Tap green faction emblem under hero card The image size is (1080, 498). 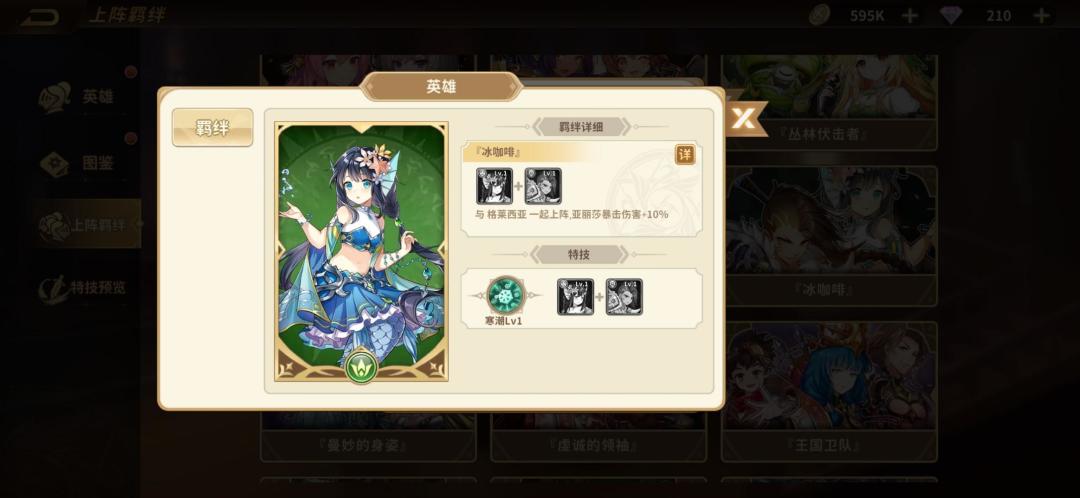pos(362,366)
